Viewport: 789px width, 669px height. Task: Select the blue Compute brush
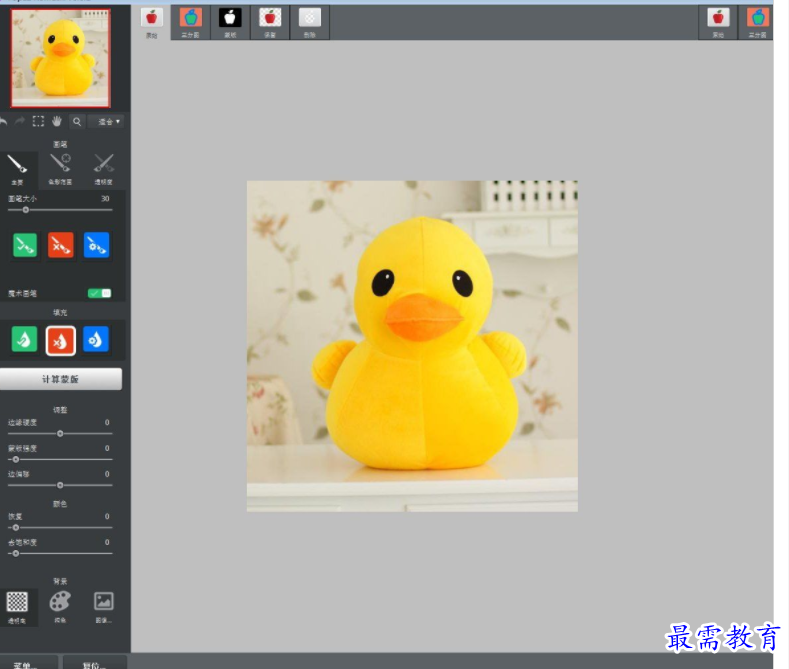[x=96, y=245]
